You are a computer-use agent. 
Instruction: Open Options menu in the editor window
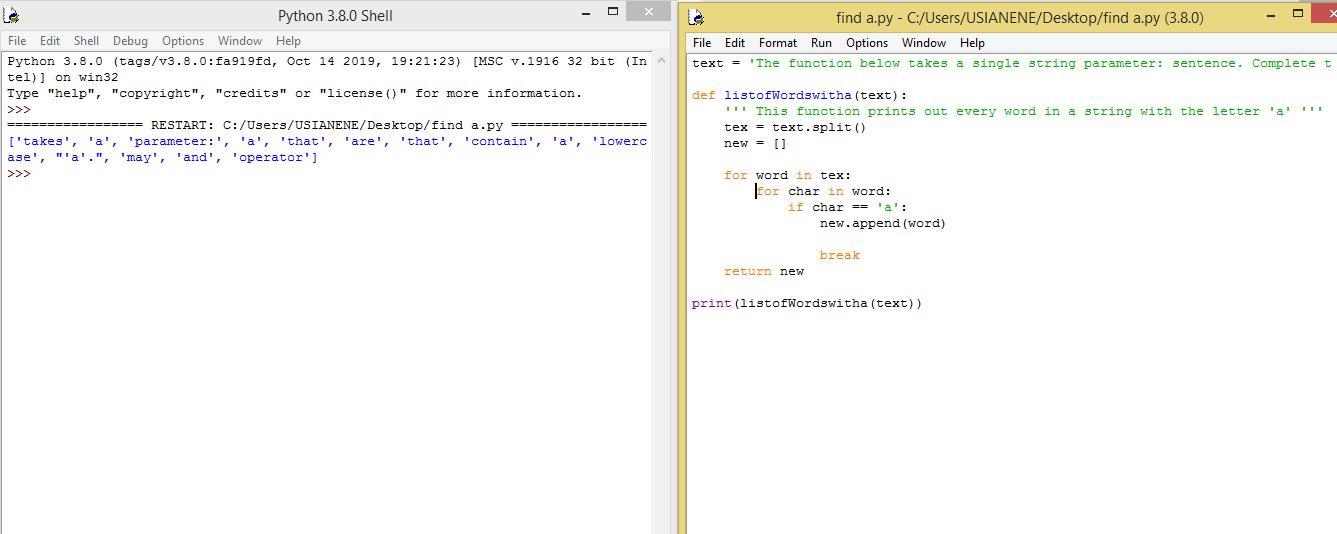coord(866,43)
